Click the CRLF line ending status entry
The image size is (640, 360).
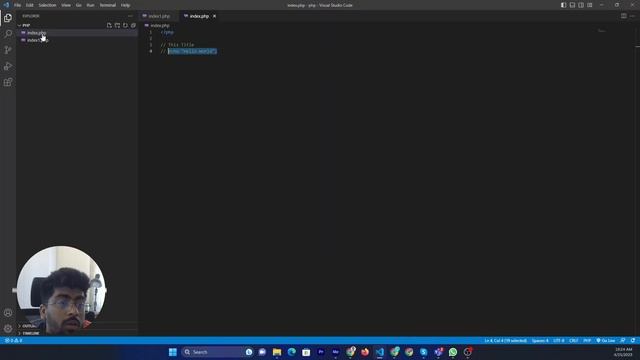coord(573,340)
